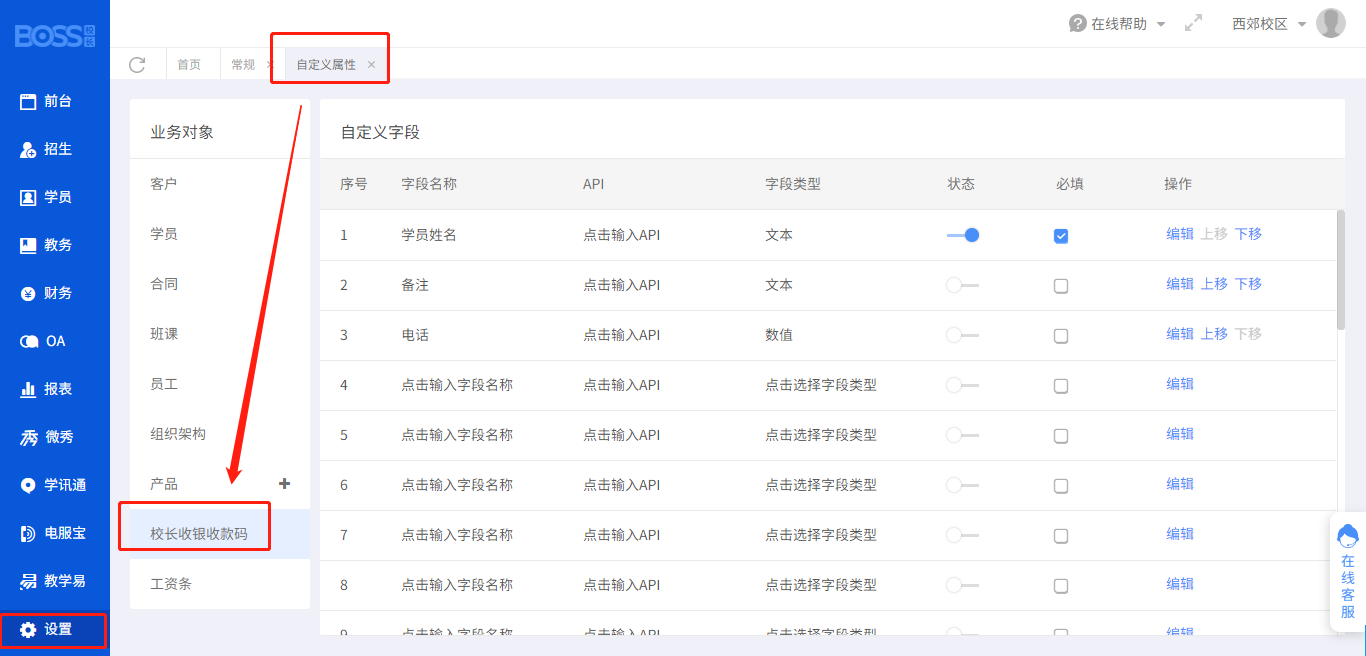Click 点击输入字段名称 field in row 4
This screenshot has width=1366, height=656.
point(457,385)
